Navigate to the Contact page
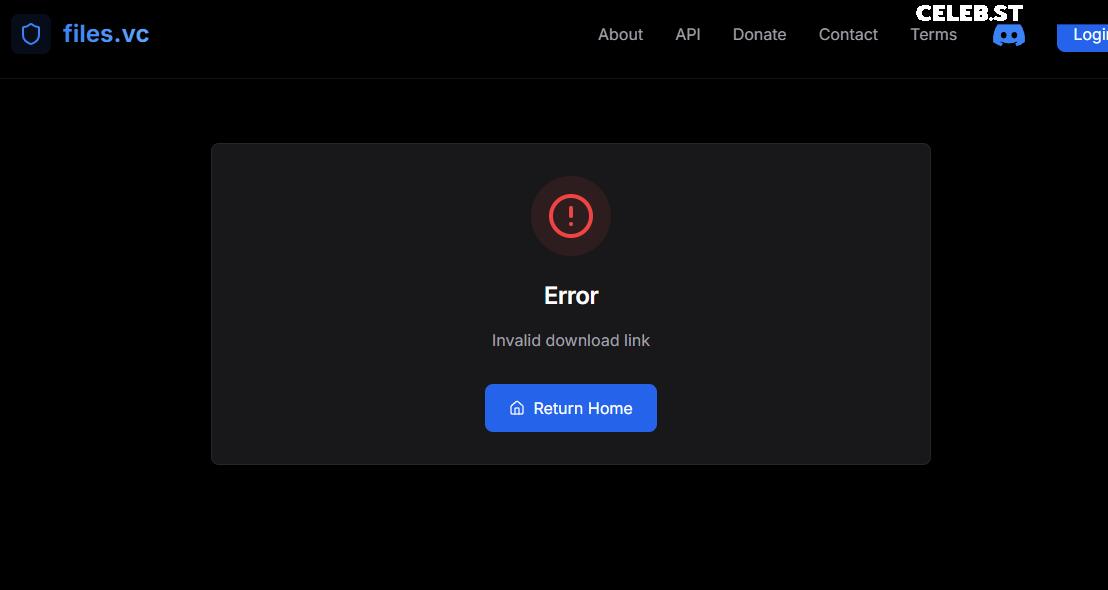The height and width of the screenshot is (590, 1108). [x=848, y=34]
